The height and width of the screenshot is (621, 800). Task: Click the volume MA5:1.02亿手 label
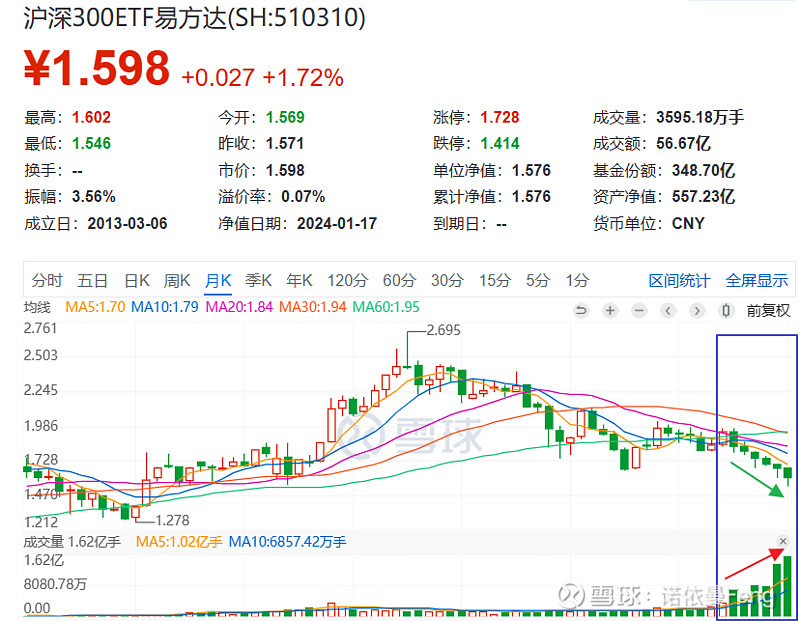pos(179,541)
